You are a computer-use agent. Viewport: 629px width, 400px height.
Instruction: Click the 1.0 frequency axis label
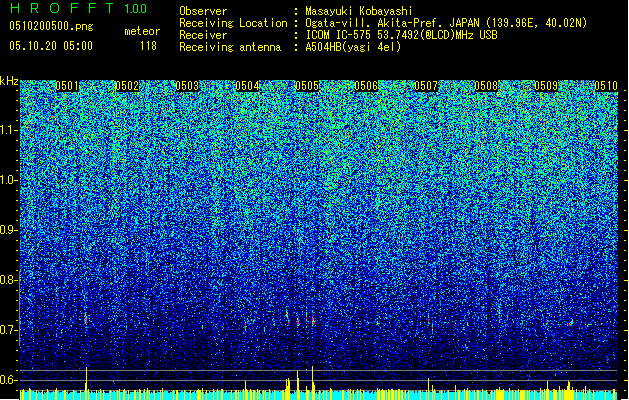(8, 180)
